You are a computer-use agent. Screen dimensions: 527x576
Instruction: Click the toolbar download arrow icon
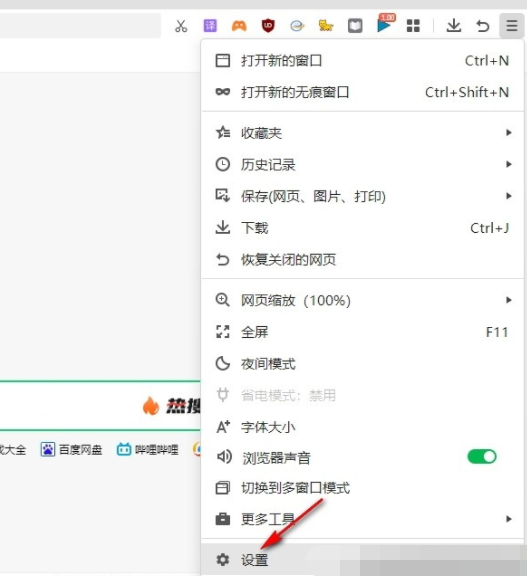pos(454,26)
